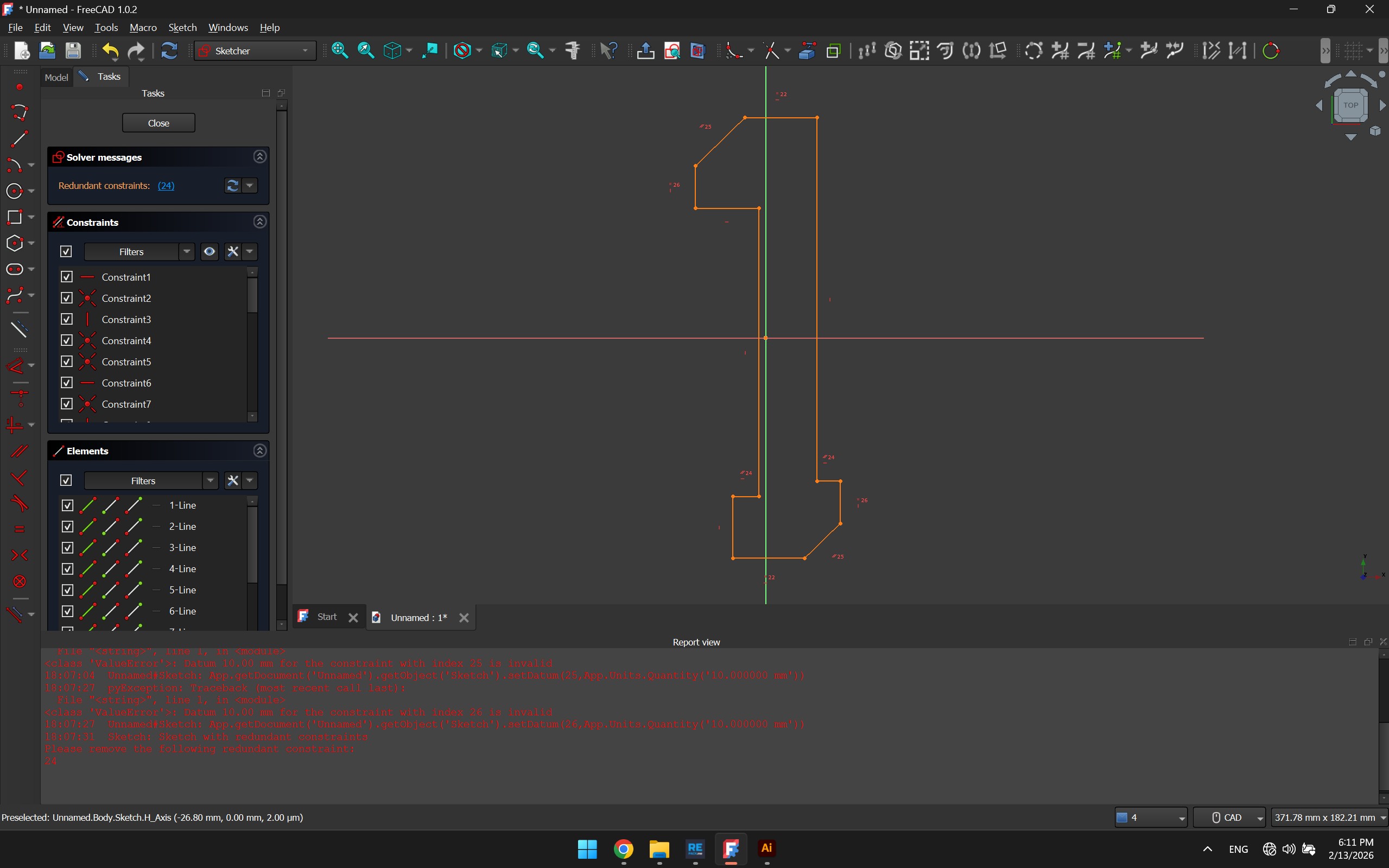The width and height of the screenshot is (1389, 868).
Task: Toggle the Elements filter master checkbox
Action: point(66,480)
